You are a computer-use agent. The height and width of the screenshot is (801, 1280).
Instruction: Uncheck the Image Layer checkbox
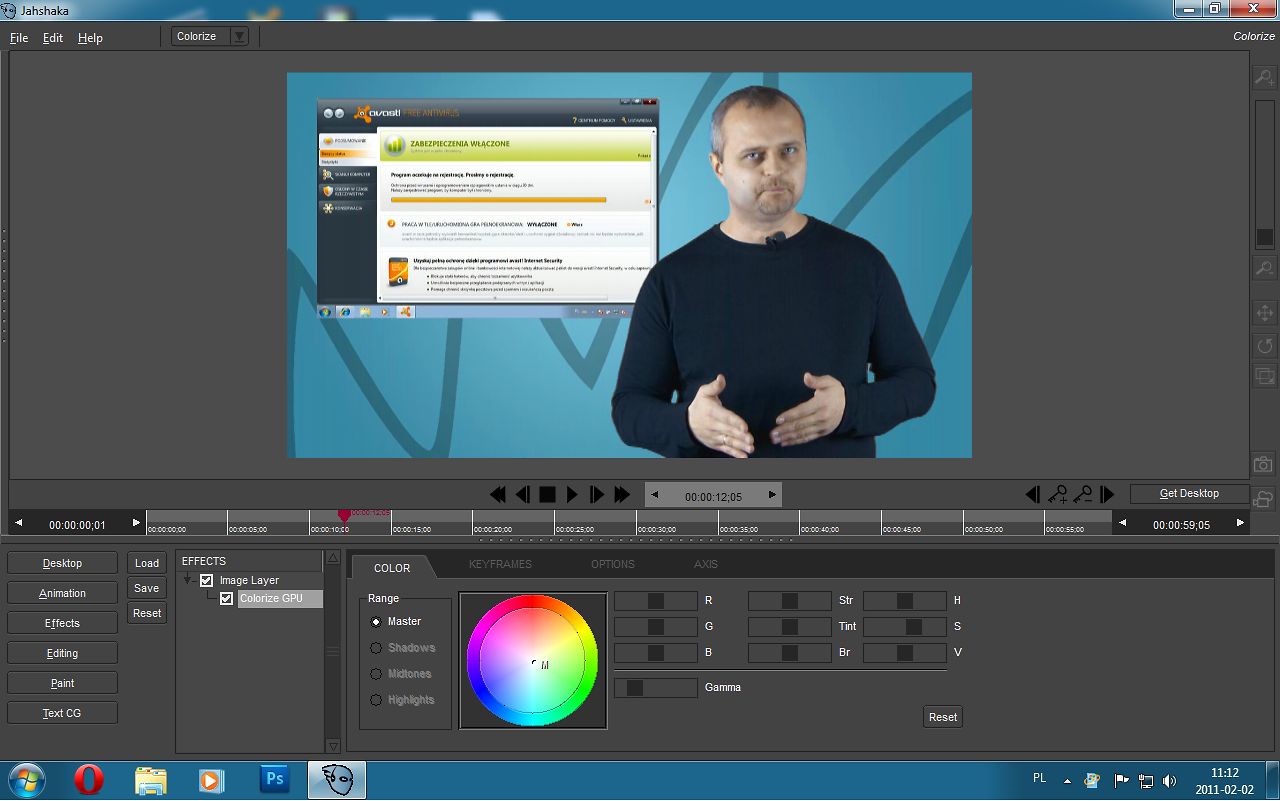click(x=207, y=580)
